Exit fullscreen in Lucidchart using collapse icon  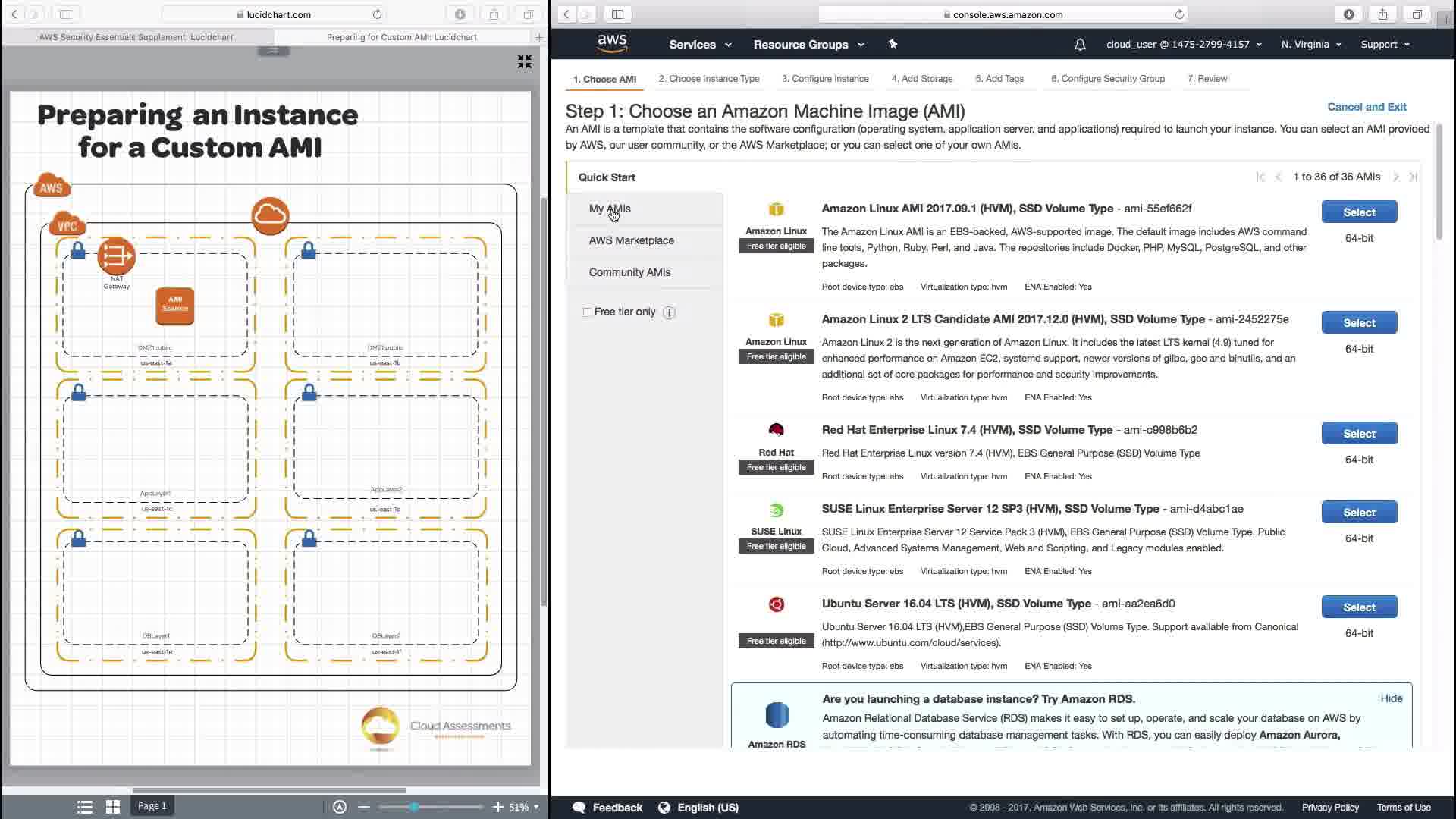tap(524, 61)
